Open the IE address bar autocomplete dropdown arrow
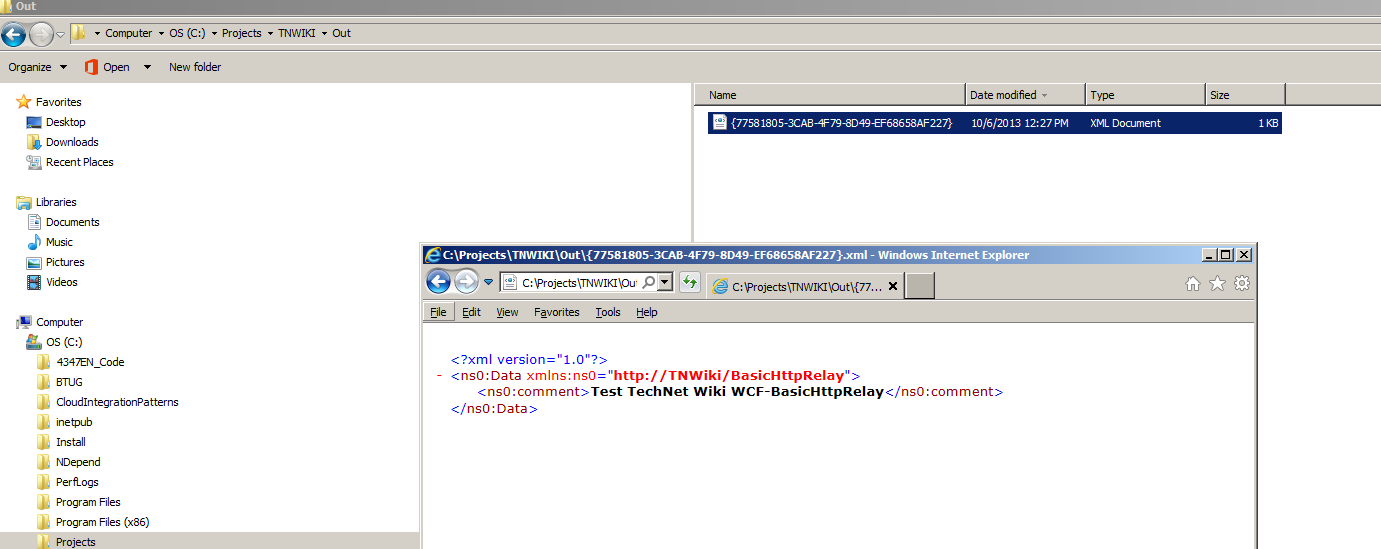 (664, 283)
